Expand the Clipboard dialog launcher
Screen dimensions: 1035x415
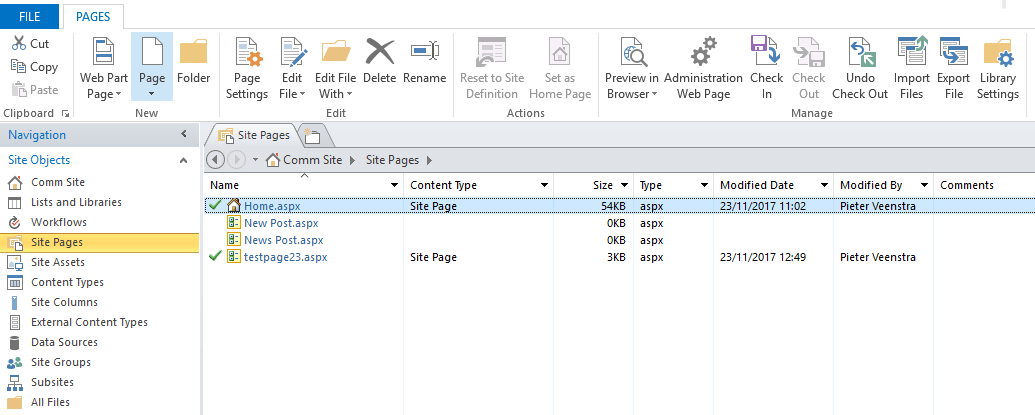point(65,113)
